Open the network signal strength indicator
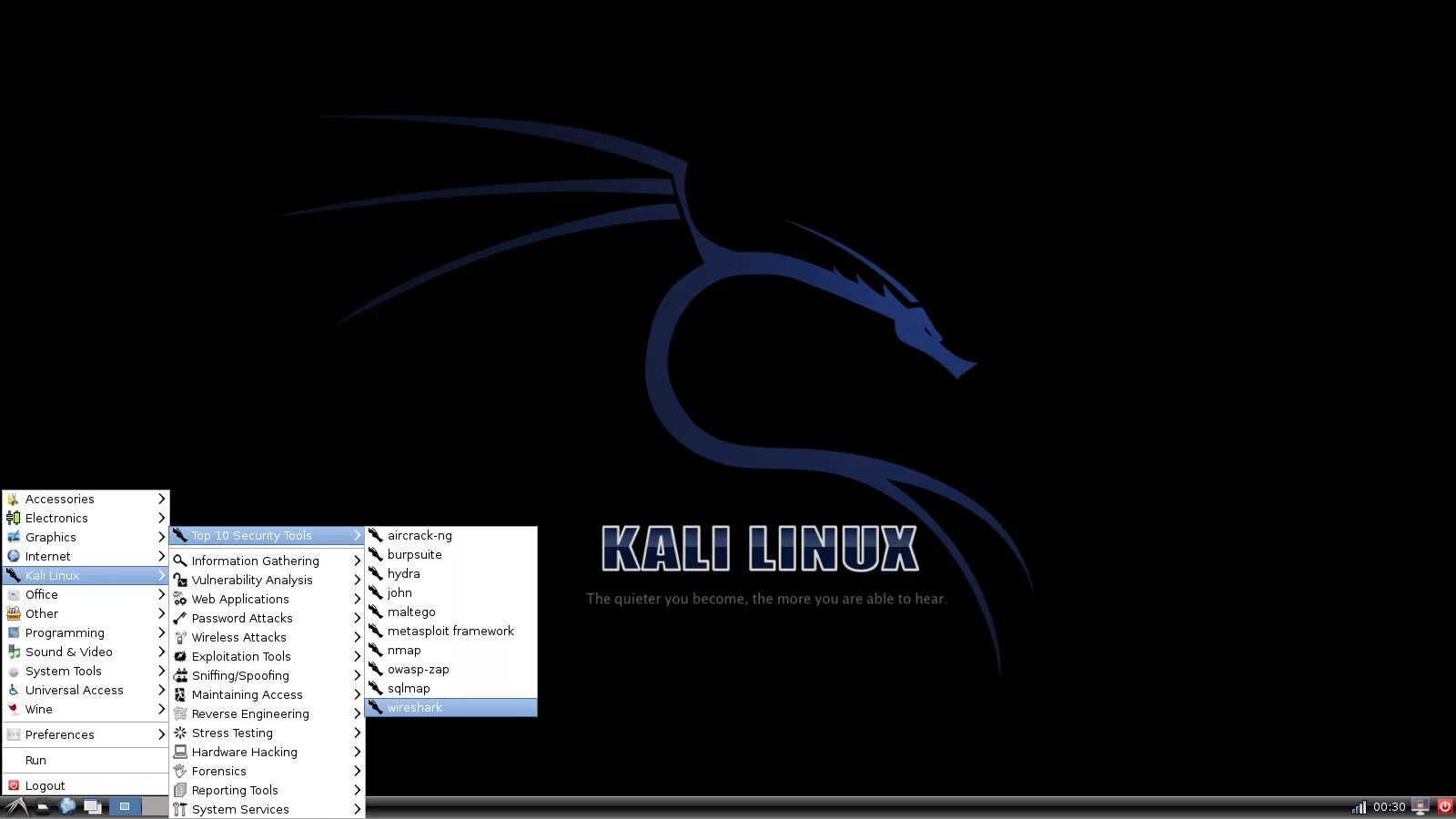The width and height of the screenshot is (1456, 819). [1359, 806]
